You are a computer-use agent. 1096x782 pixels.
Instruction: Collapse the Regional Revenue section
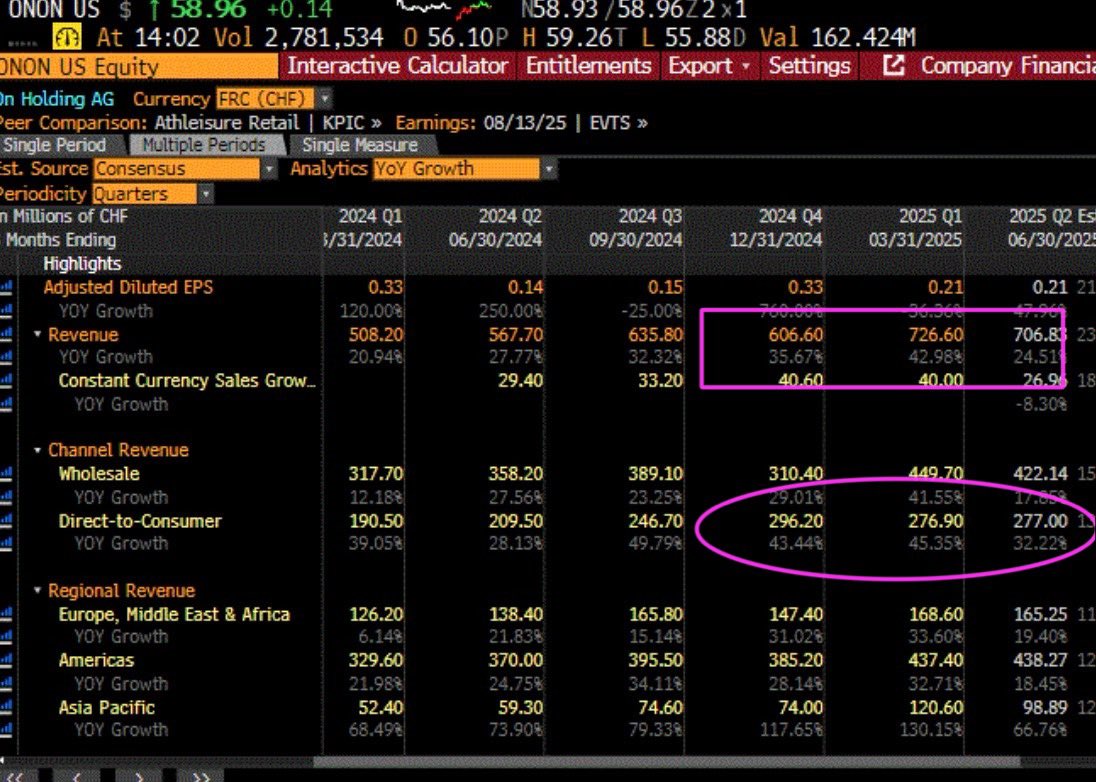pyautogui.click(x=38, y=591)
